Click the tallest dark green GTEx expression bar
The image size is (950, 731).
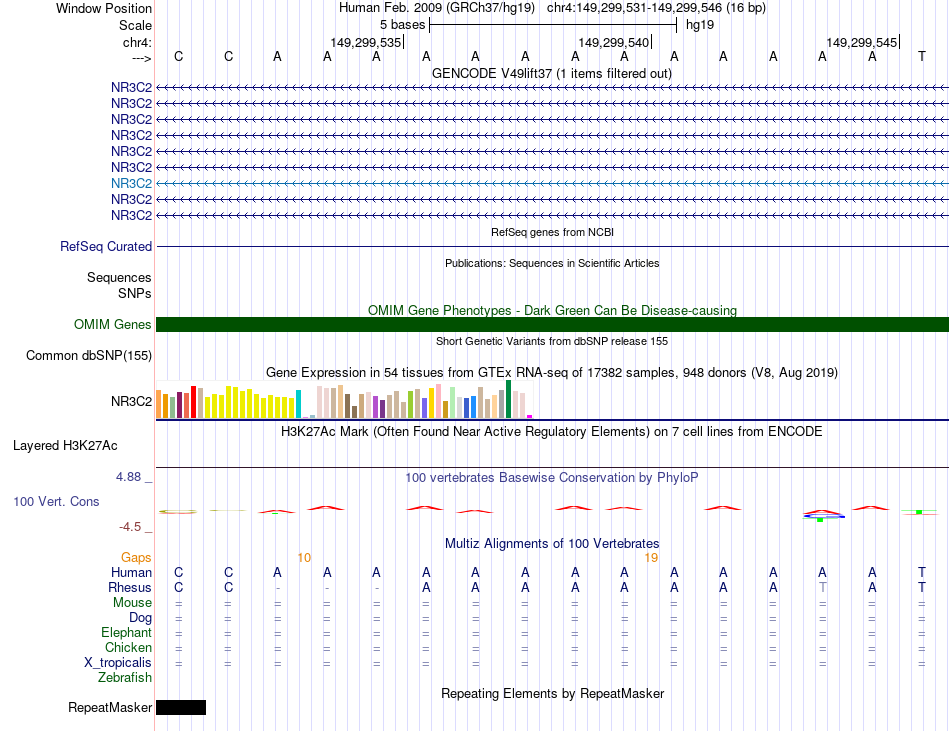pyautogui.click(x=508, y=399)
